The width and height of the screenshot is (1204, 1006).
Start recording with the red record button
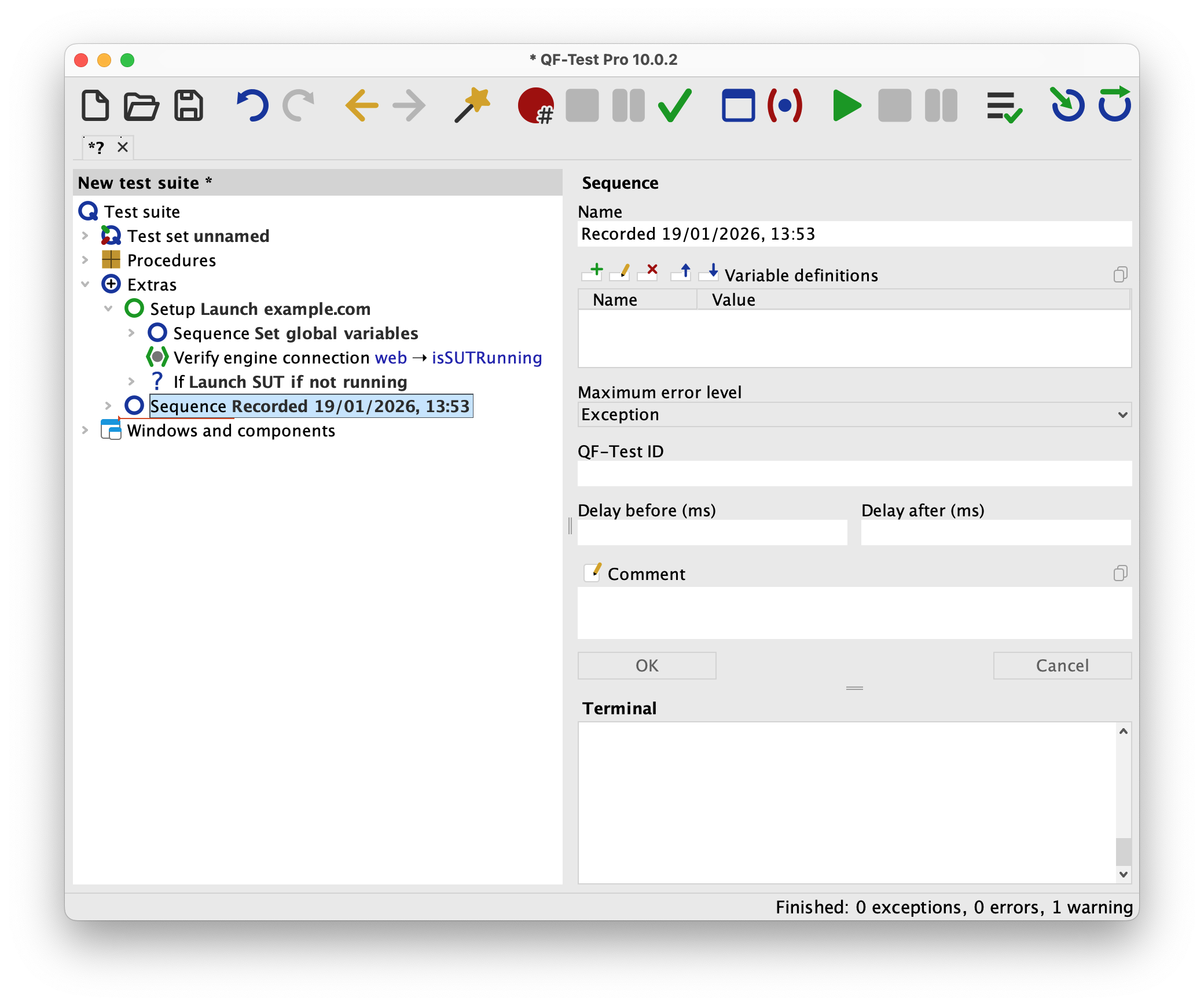click(x=535, y=106)
